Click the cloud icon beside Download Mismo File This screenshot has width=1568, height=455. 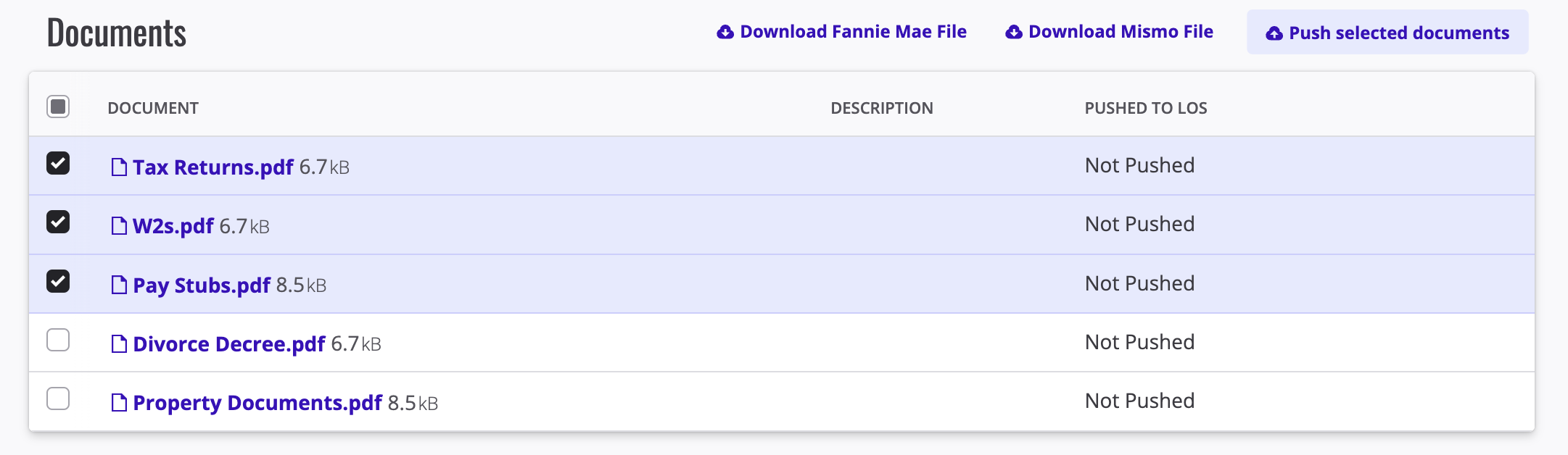pyautogui.click(x=1013, y=32)
